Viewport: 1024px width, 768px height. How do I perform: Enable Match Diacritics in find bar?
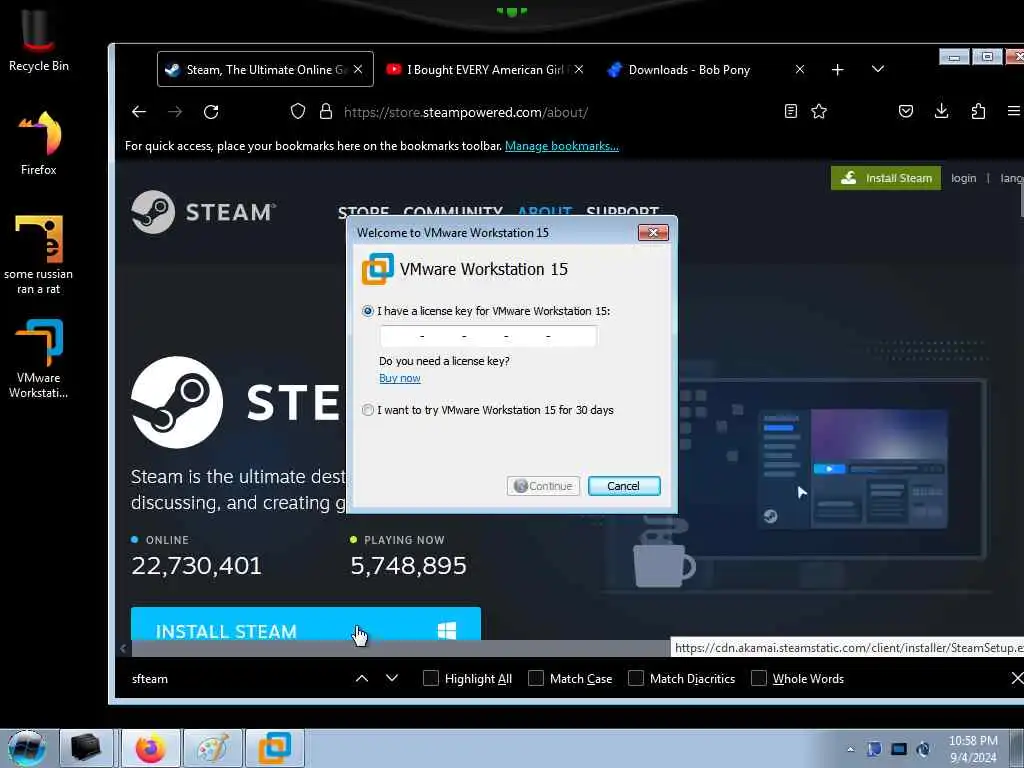pyautogui.click(x=635, y=679)
